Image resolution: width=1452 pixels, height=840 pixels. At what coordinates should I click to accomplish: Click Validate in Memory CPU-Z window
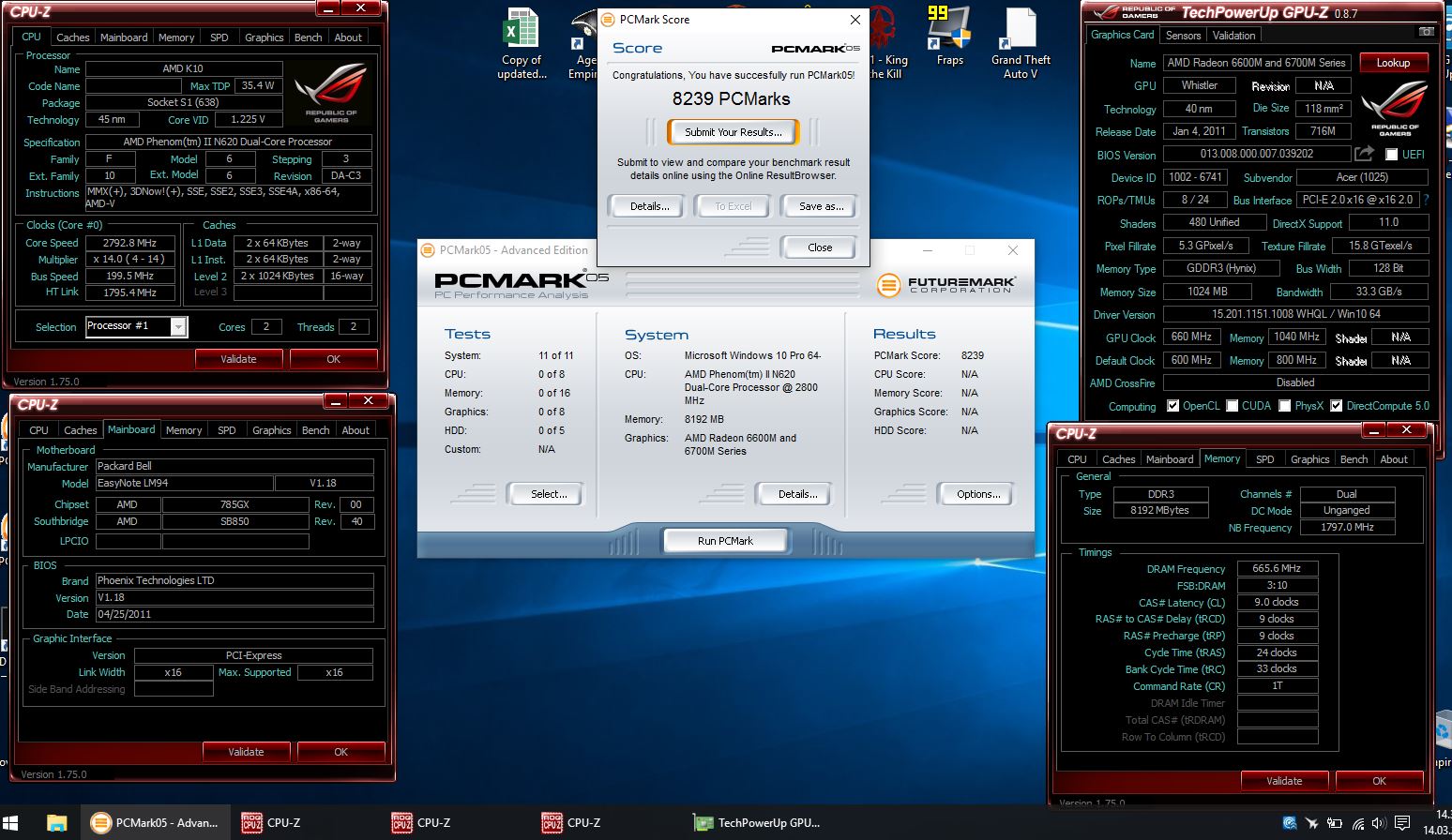click(1284, 781)
